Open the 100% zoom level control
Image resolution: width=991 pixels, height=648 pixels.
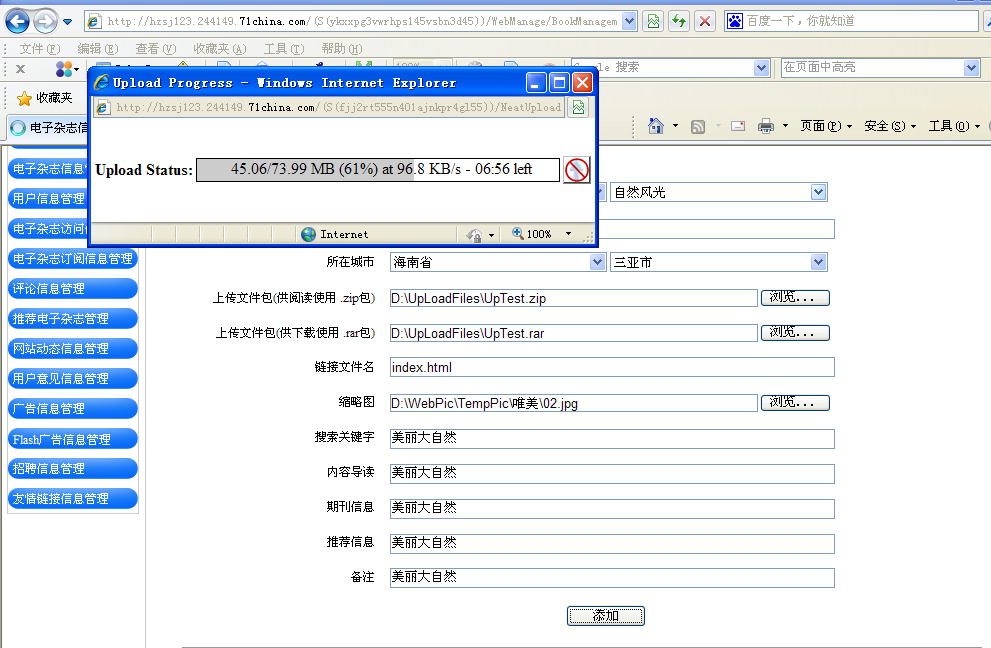click(x=542, y=234)
